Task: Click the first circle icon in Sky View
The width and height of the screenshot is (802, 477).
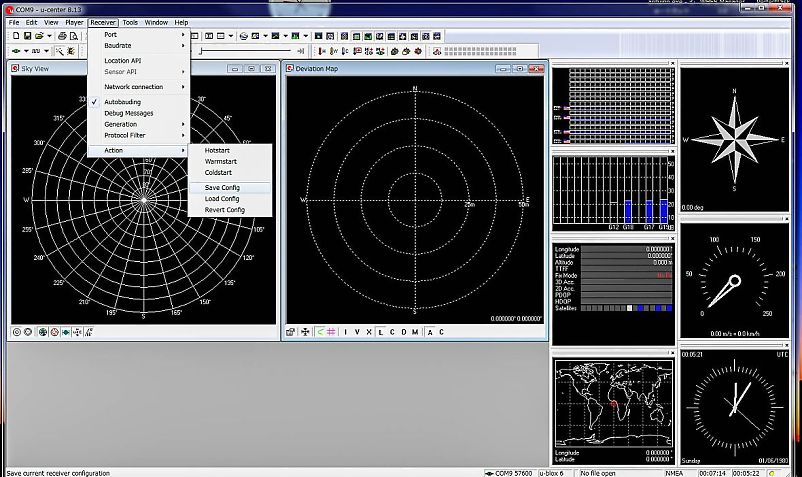Action: point(16,332)
